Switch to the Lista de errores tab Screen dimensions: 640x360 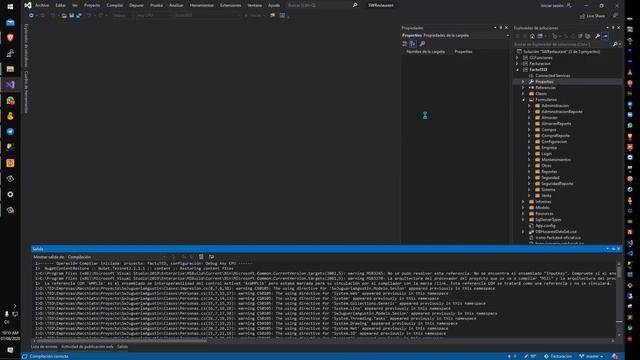click(44, 347)
